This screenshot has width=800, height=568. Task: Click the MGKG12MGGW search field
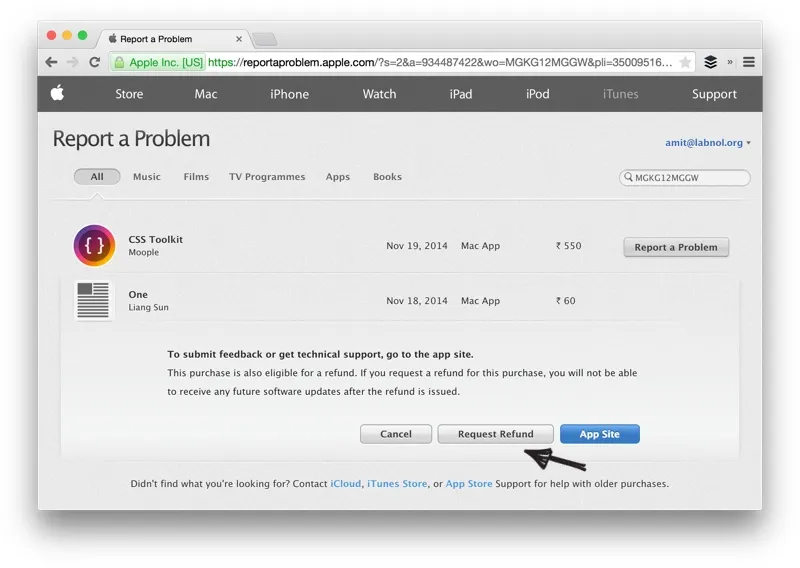coord(685,178)
